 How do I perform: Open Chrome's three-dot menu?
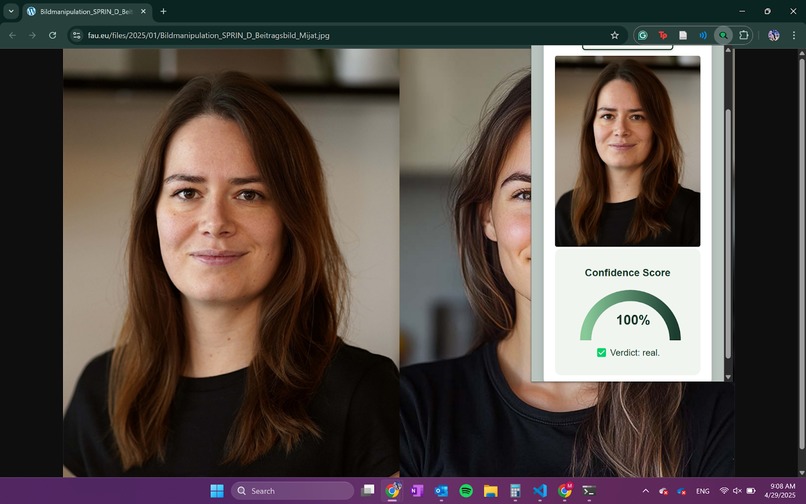pyautogui.click(x=794, y=35)
